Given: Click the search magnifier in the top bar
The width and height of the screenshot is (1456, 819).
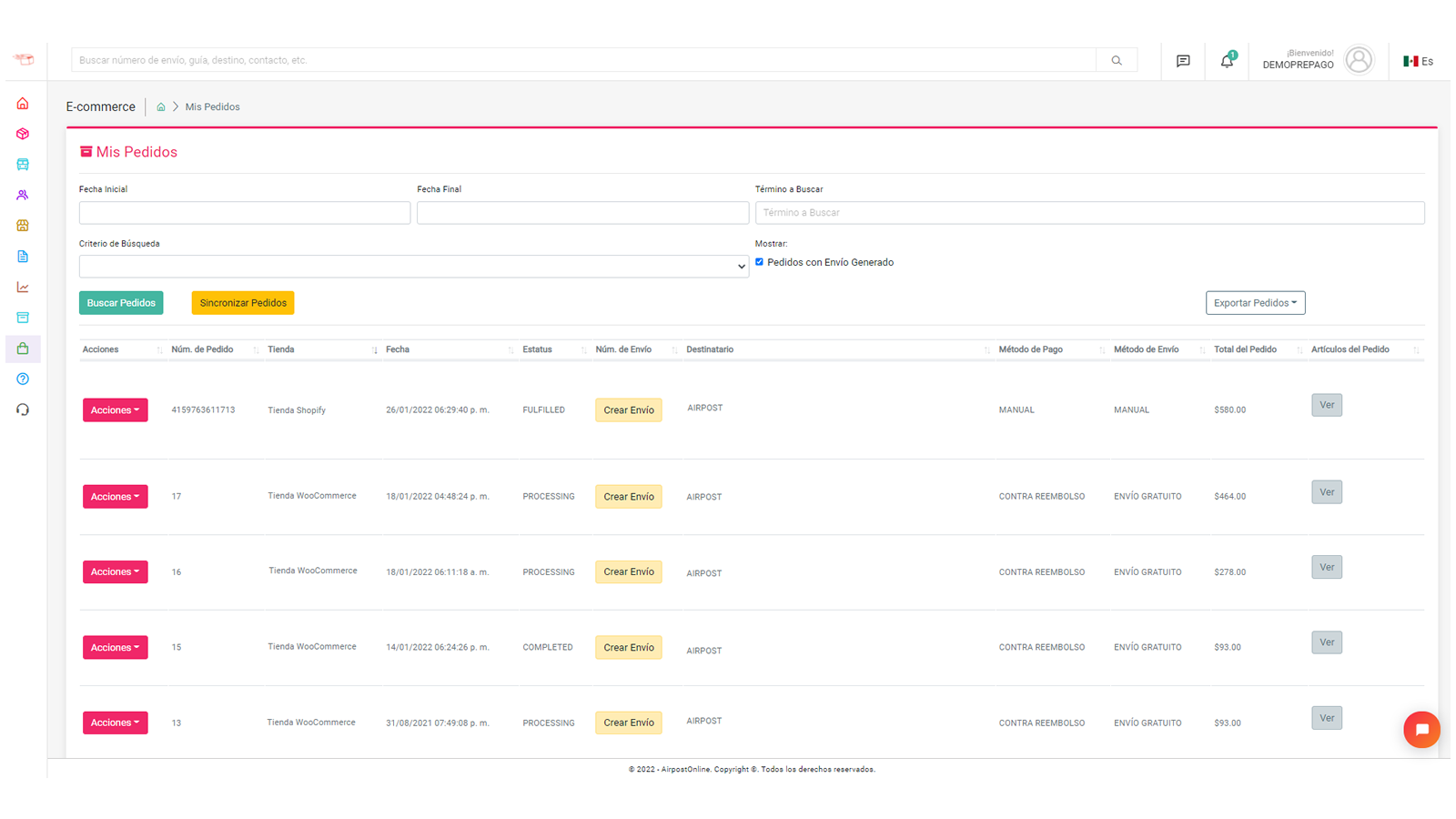Looking at the screenshot, I should (x=1117, y=60).
